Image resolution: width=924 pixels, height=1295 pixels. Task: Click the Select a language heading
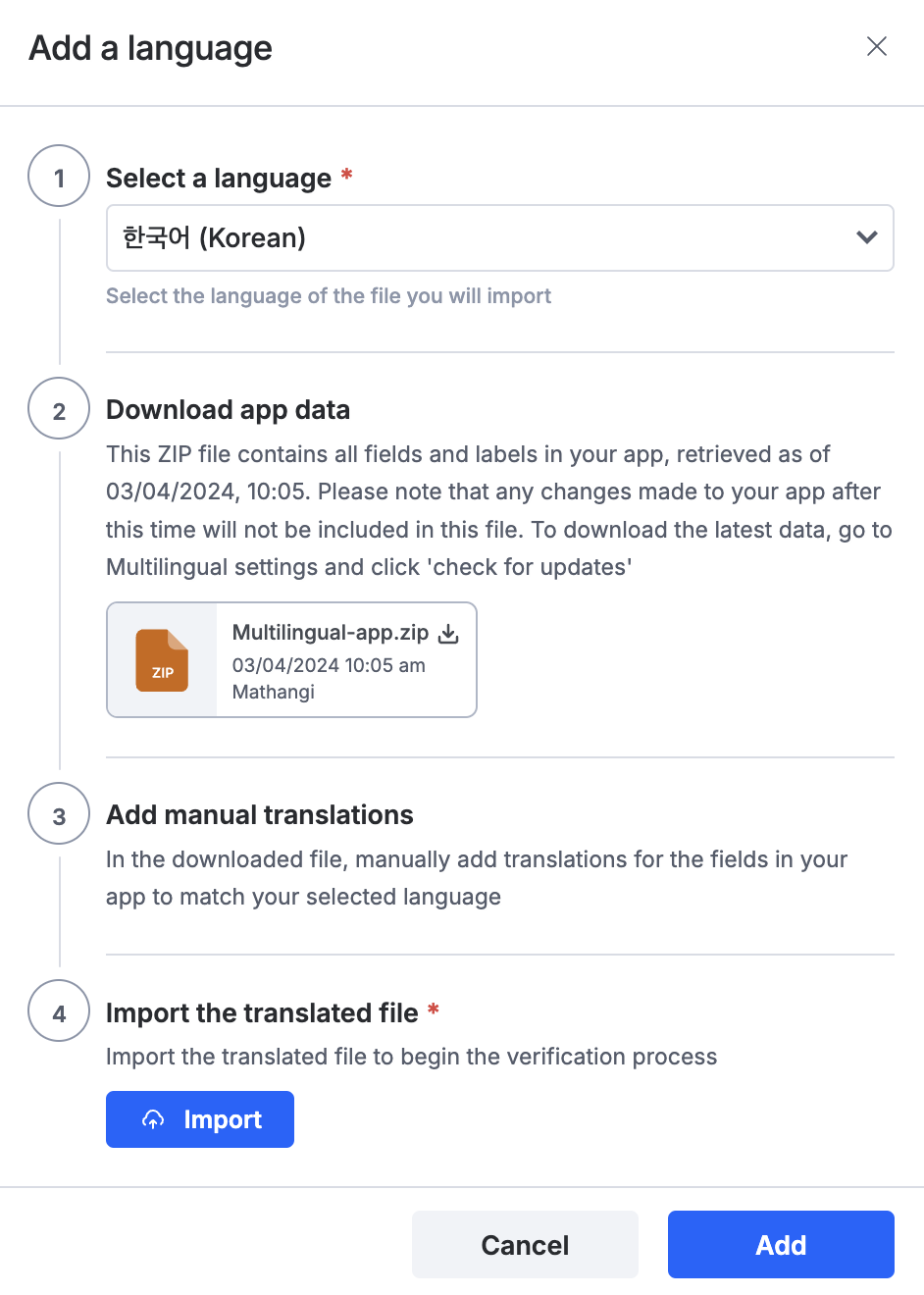219,178
